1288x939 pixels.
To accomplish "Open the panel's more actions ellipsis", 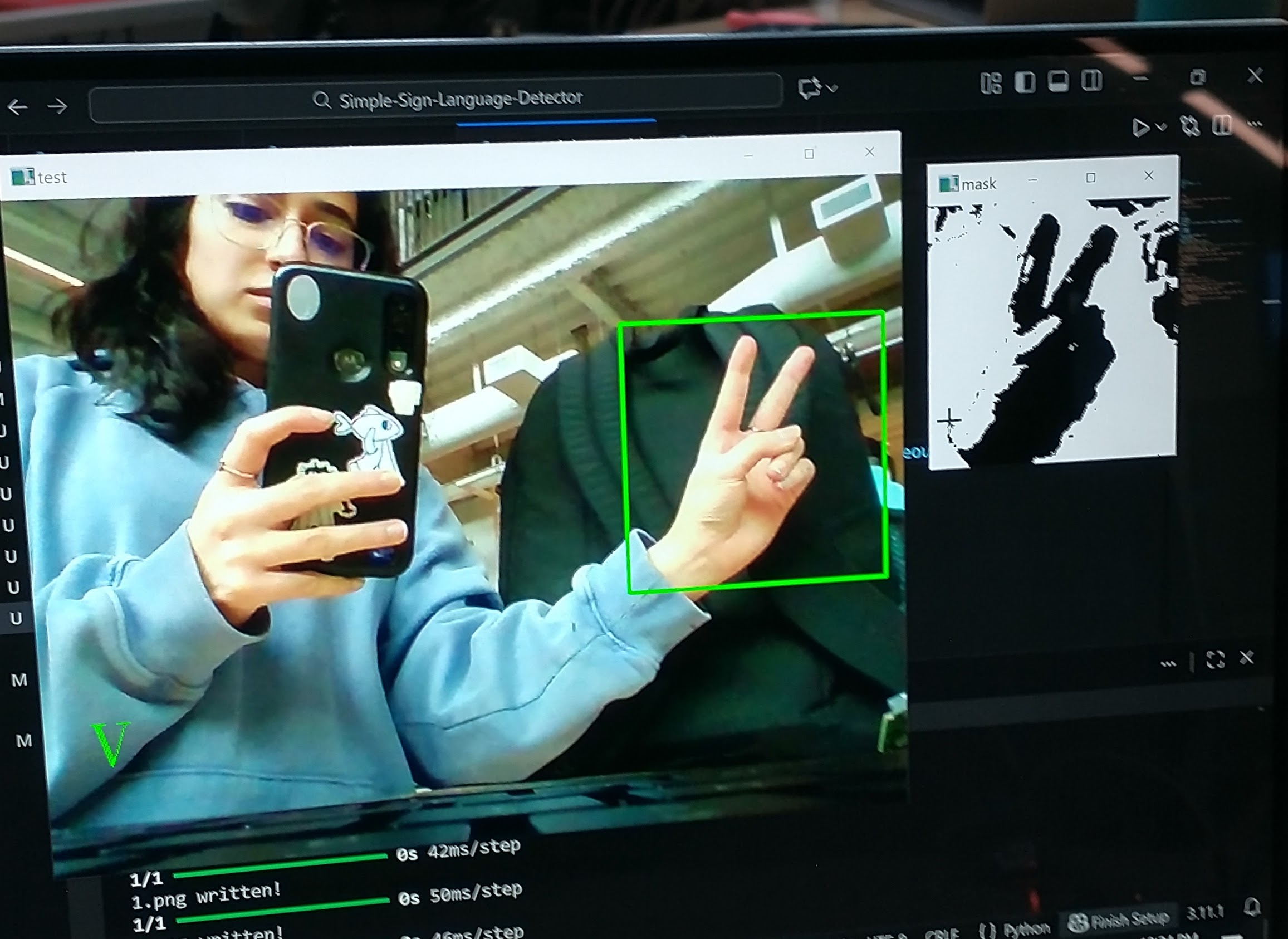I will [x=1168, y=663].
